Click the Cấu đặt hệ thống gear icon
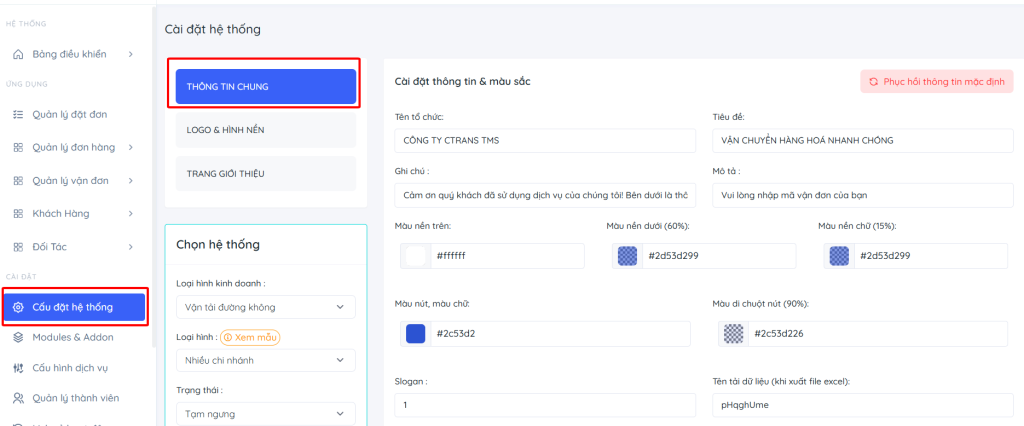The width and height of the screenshot is (1024, 426). (x=18, y=307)
